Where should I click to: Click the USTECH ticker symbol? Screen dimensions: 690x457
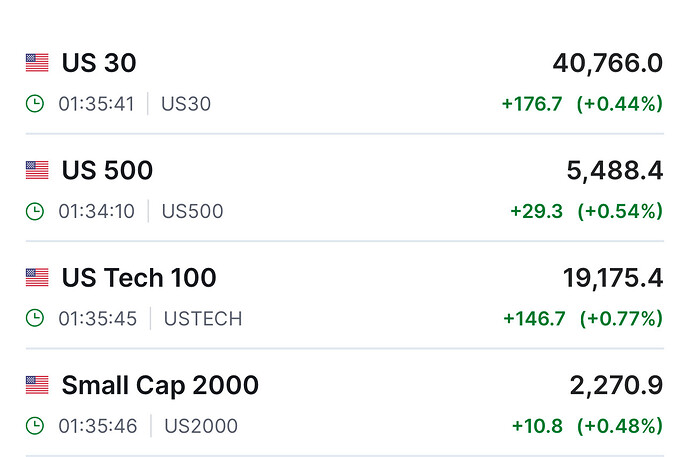point(203,319)
